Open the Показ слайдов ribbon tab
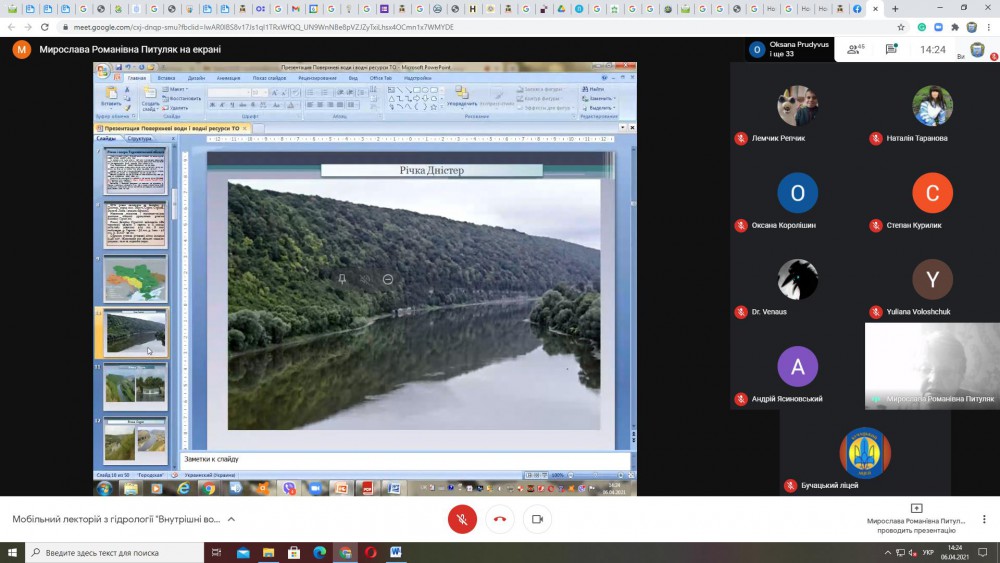The height and width of the screenshot is (563, 1000). point(269,78)
